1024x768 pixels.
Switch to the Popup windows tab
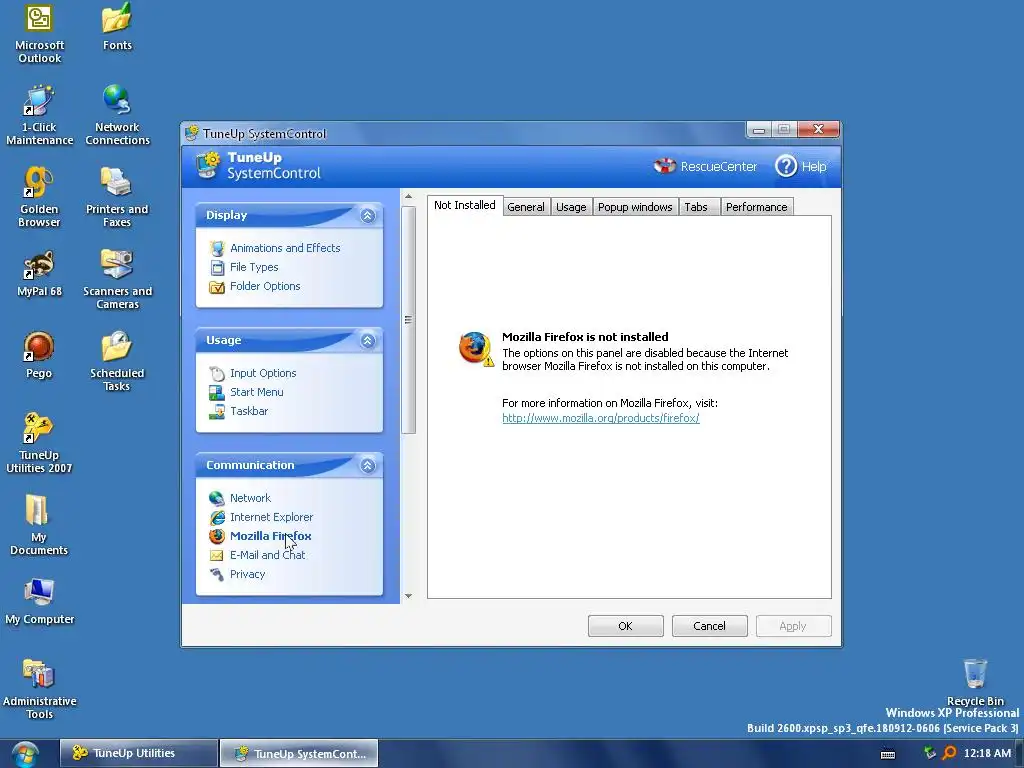click(x=635, y=207)
